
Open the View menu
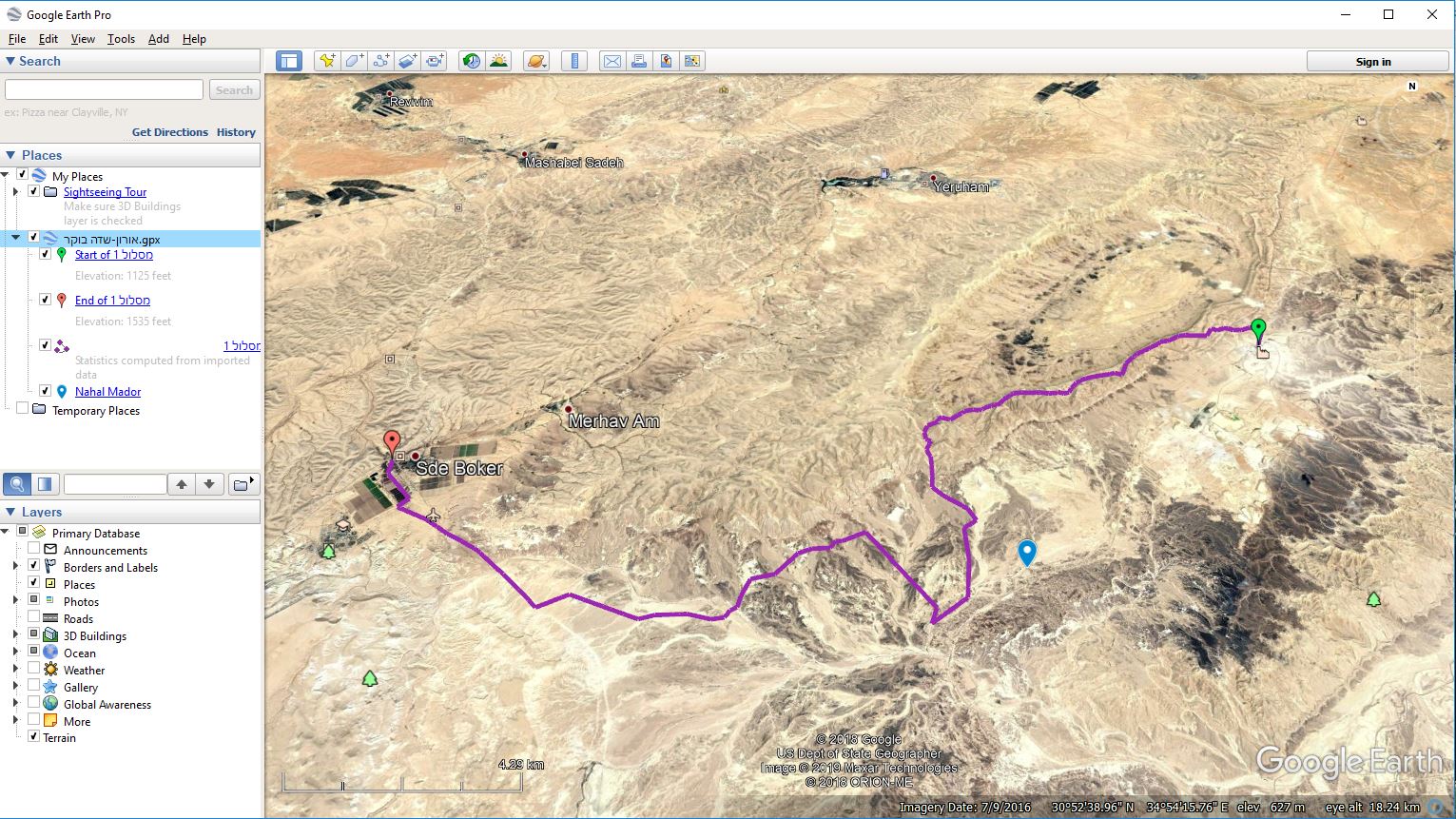coord(83,39)
